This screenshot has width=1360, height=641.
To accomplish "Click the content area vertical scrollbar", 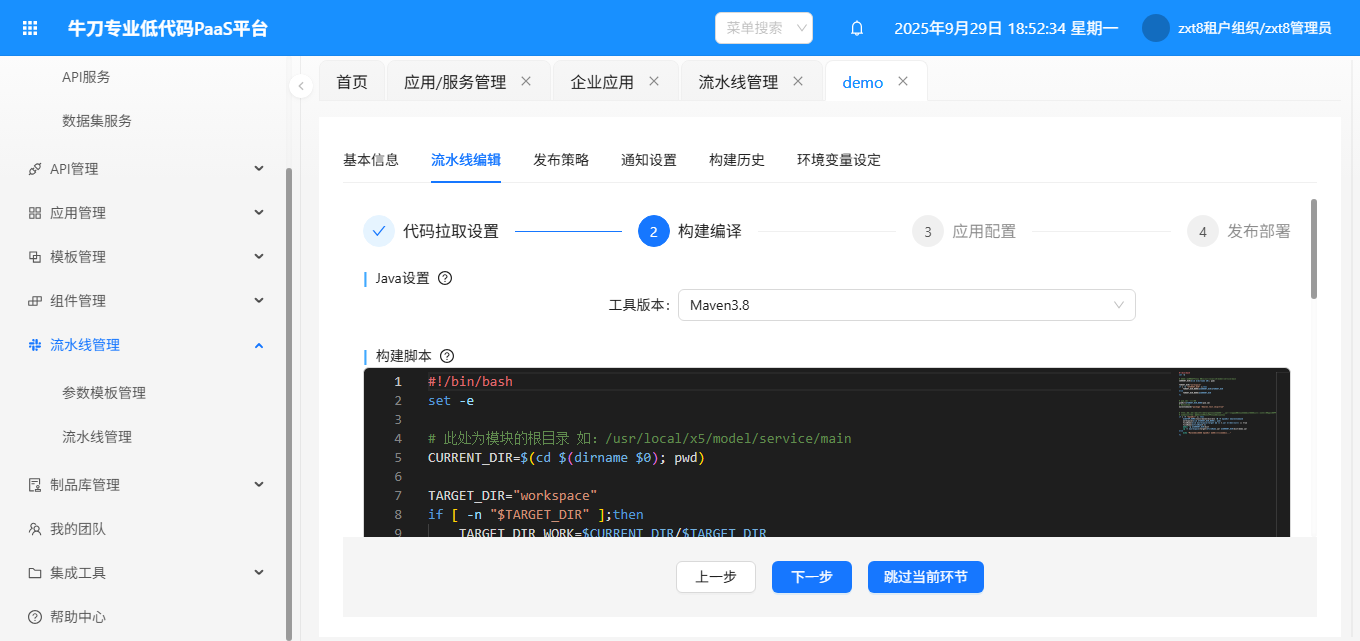I will click(x=1313, y=249).
